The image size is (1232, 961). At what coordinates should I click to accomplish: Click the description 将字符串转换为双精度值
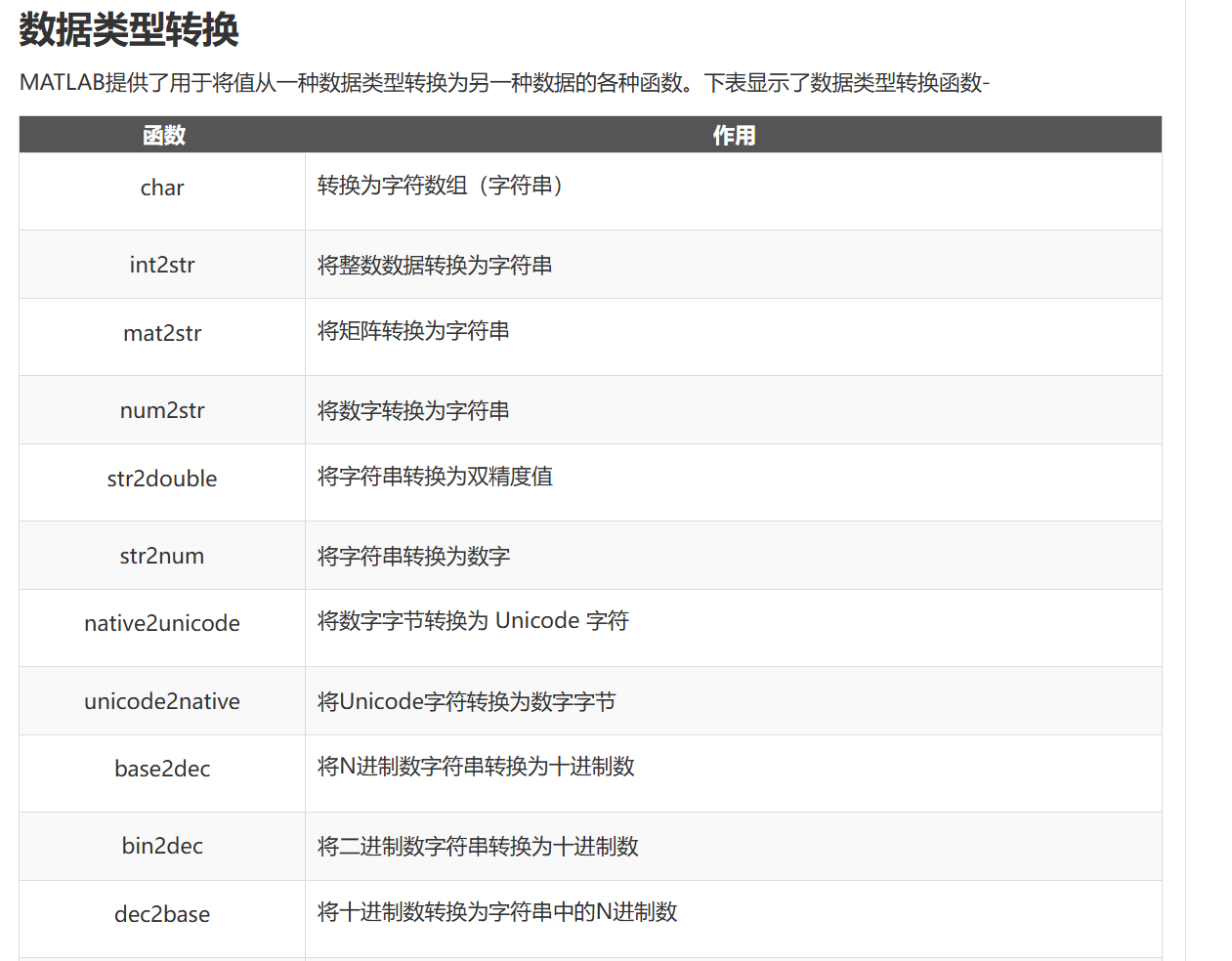tap(435, 476)
